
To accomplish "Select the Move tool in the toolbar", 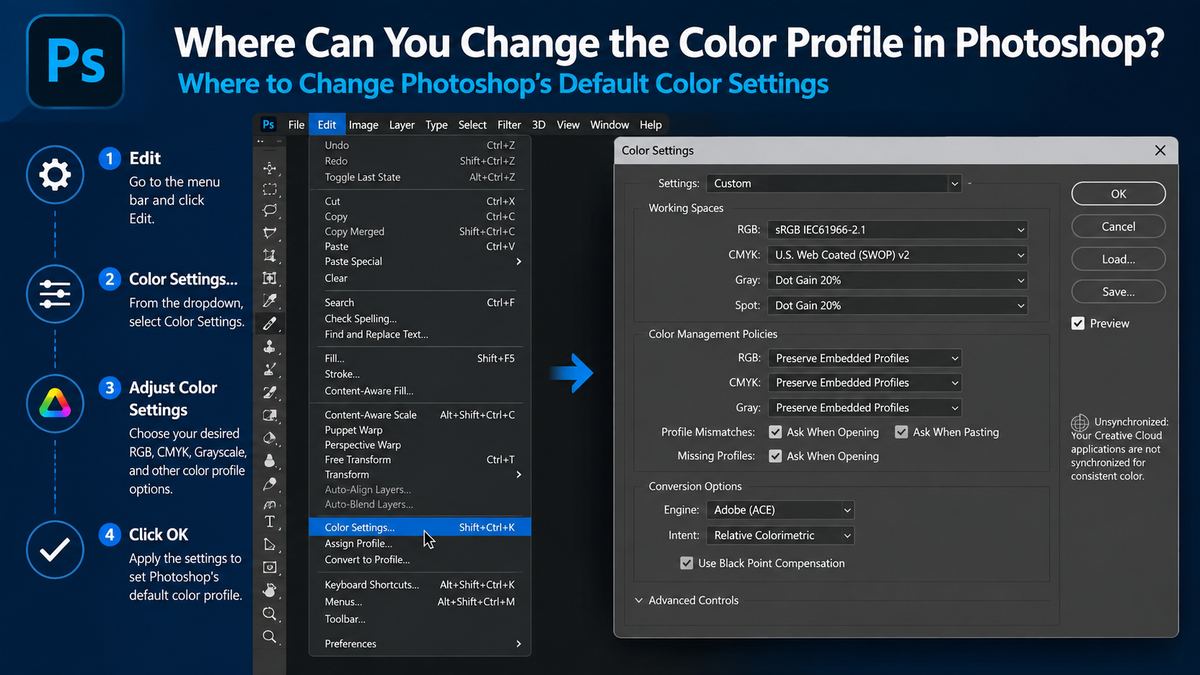I will coord(269,167).
